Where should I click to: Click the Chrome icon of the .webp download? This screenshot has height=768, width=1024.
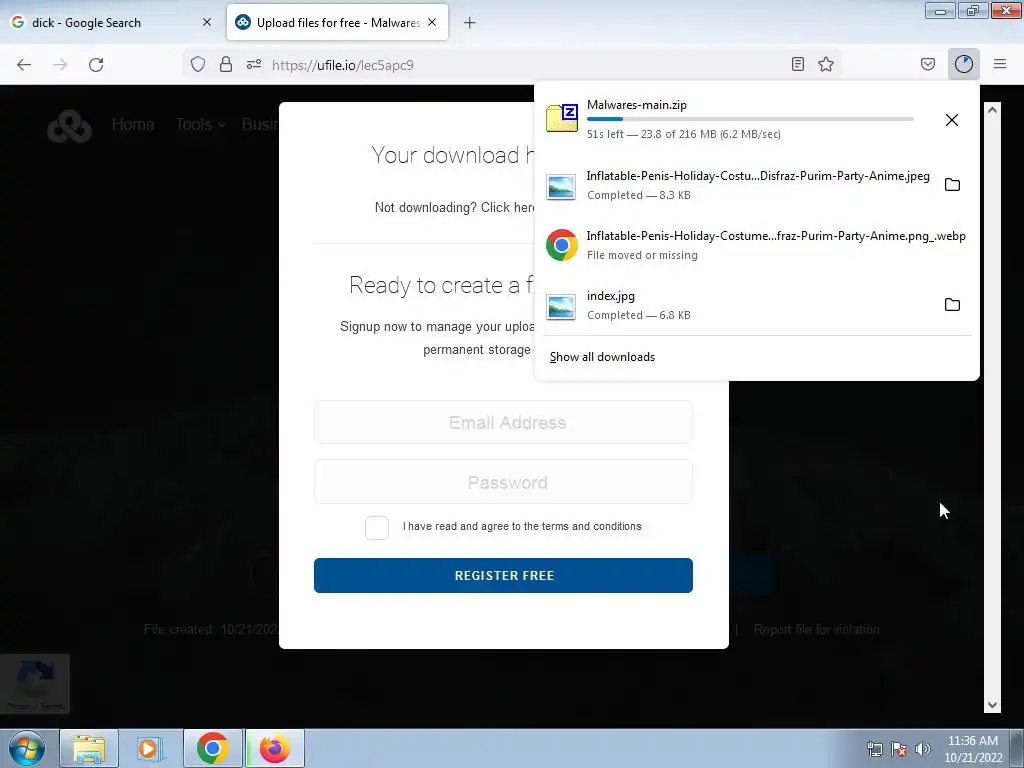pyautogui.click(x=562, y=245)
